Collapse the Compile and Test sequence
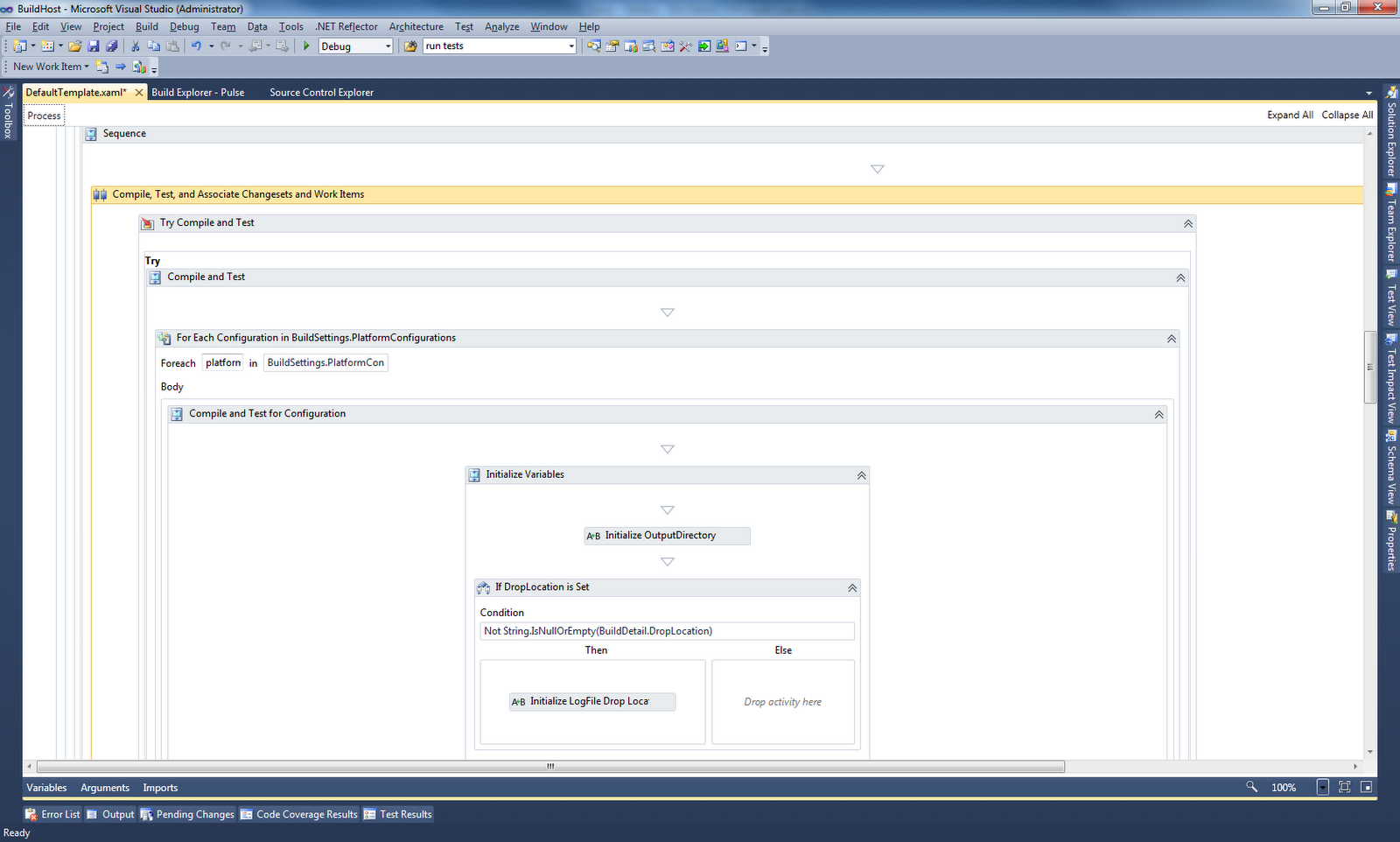 tap(1180, 277)
